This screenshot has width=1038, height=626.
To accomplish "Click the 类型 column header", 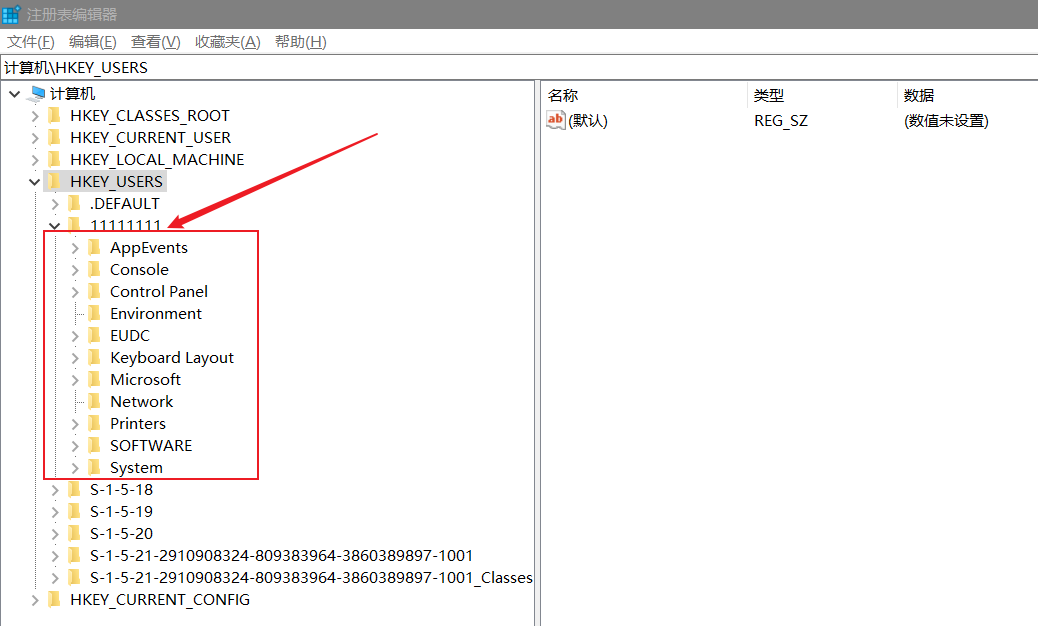I will [x=768, y=96].
